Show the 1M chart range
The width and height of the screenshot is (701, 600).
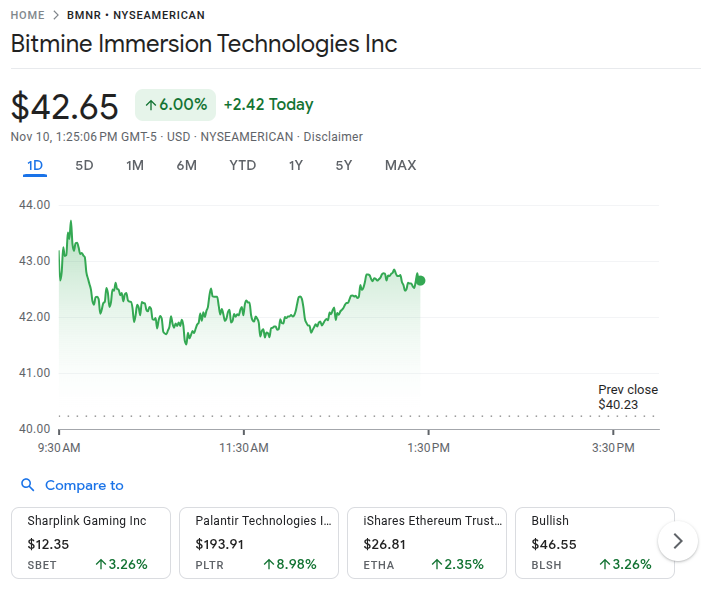click(x=135, y=165)
